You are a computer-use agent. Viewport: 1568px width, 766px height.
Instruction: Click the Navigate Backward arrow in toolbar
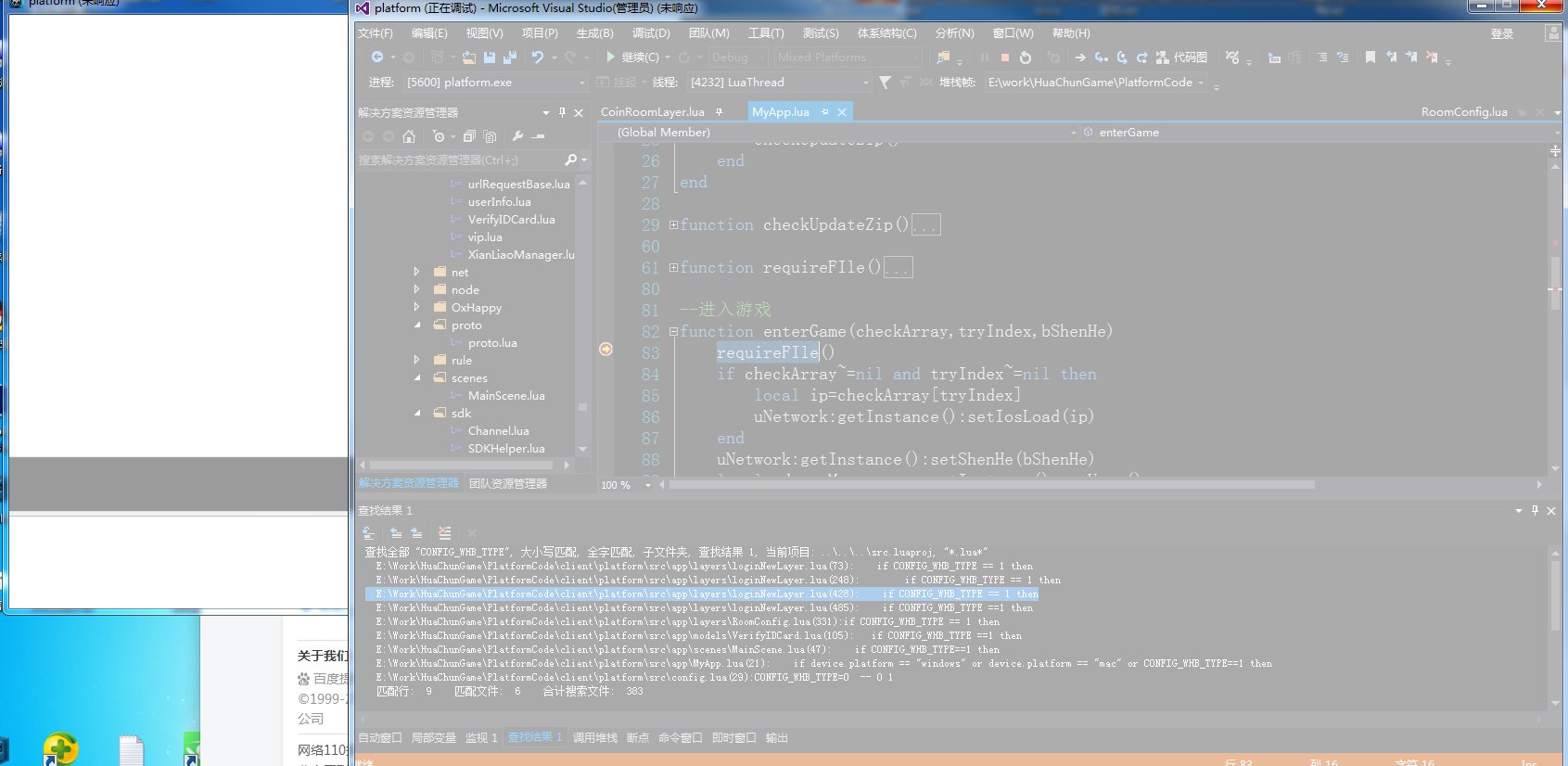click(x=376, y=57)
